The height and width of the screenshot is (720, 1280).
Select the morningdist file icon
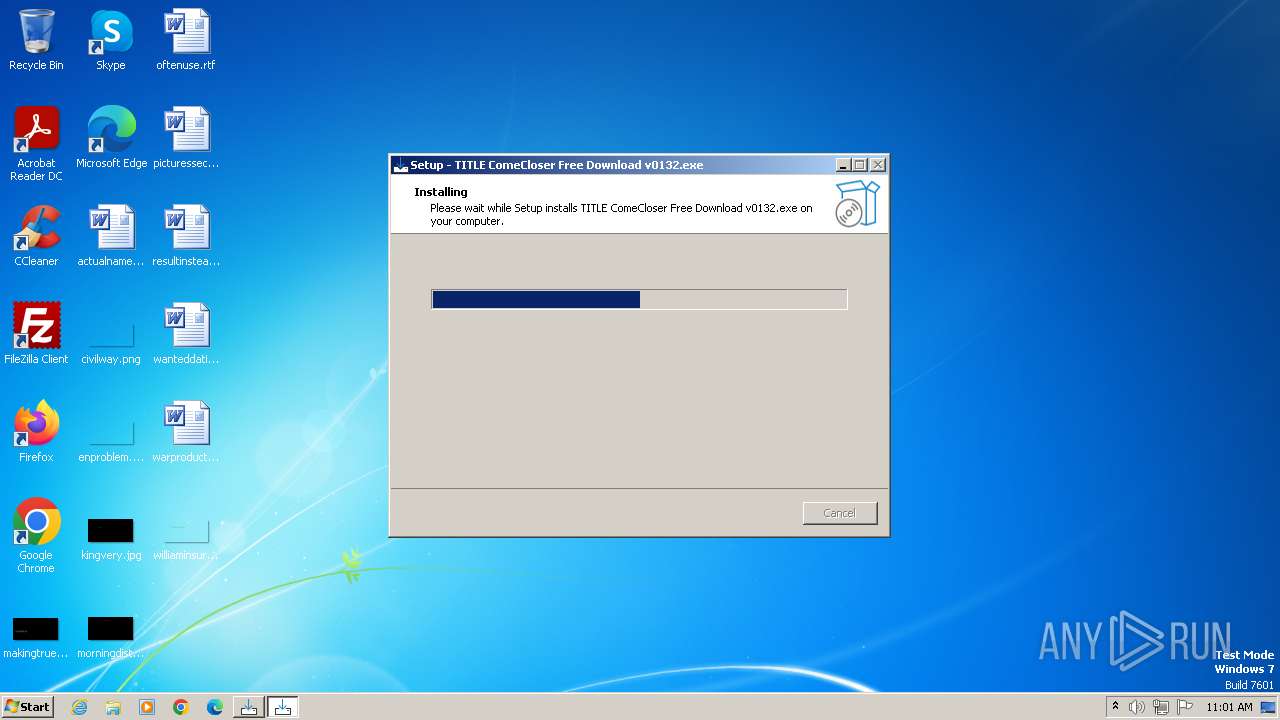[x=111, y=636]
